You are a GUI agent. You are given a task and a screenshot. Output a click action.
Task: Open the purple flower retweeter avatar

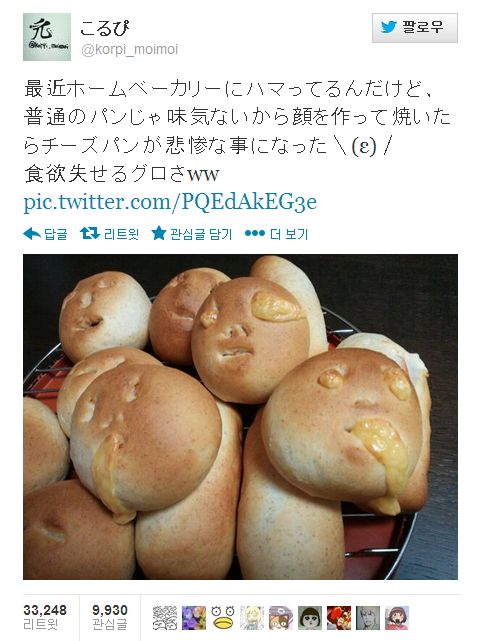coord(194,618)
